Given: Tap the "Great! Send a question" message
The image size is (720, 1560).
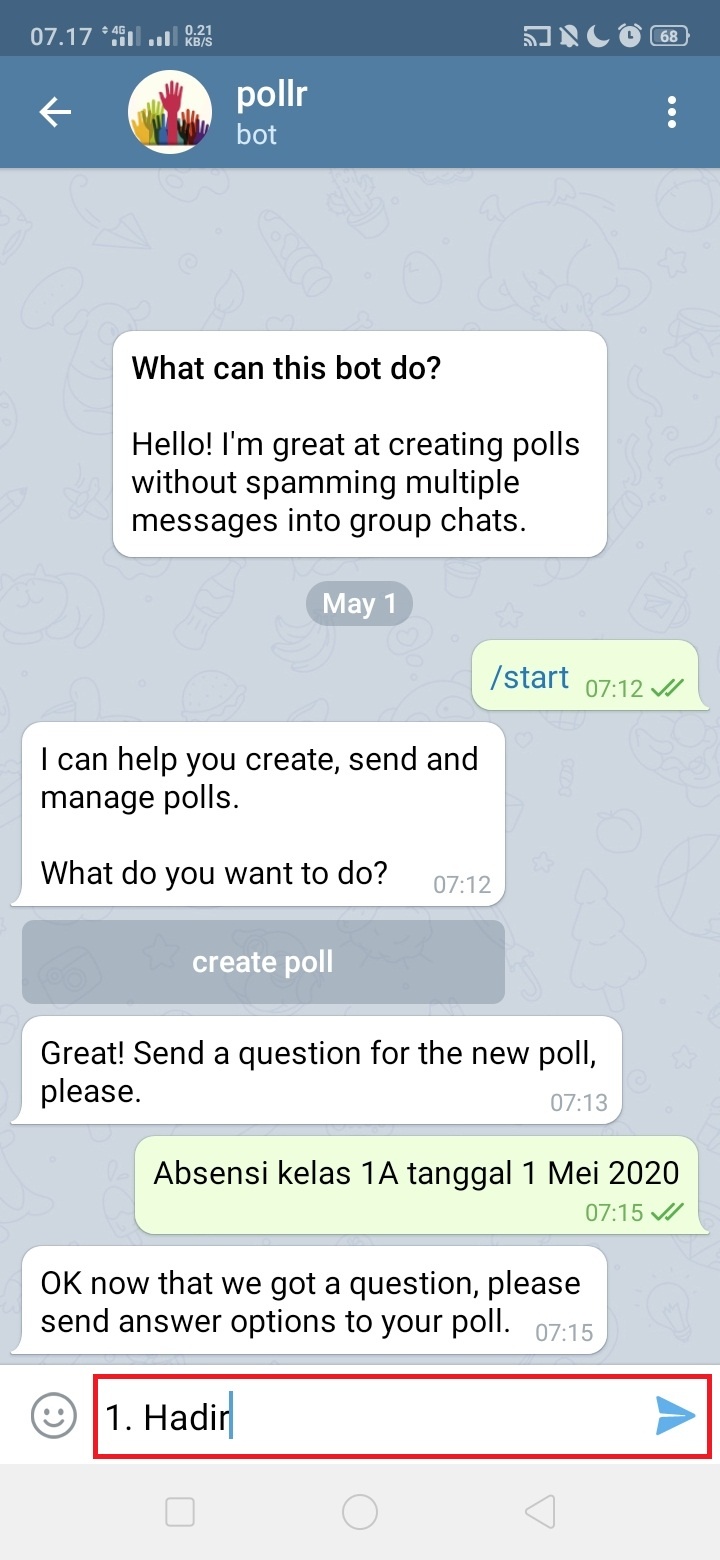Looking at the screenshot, I should tap(320, 1071).
